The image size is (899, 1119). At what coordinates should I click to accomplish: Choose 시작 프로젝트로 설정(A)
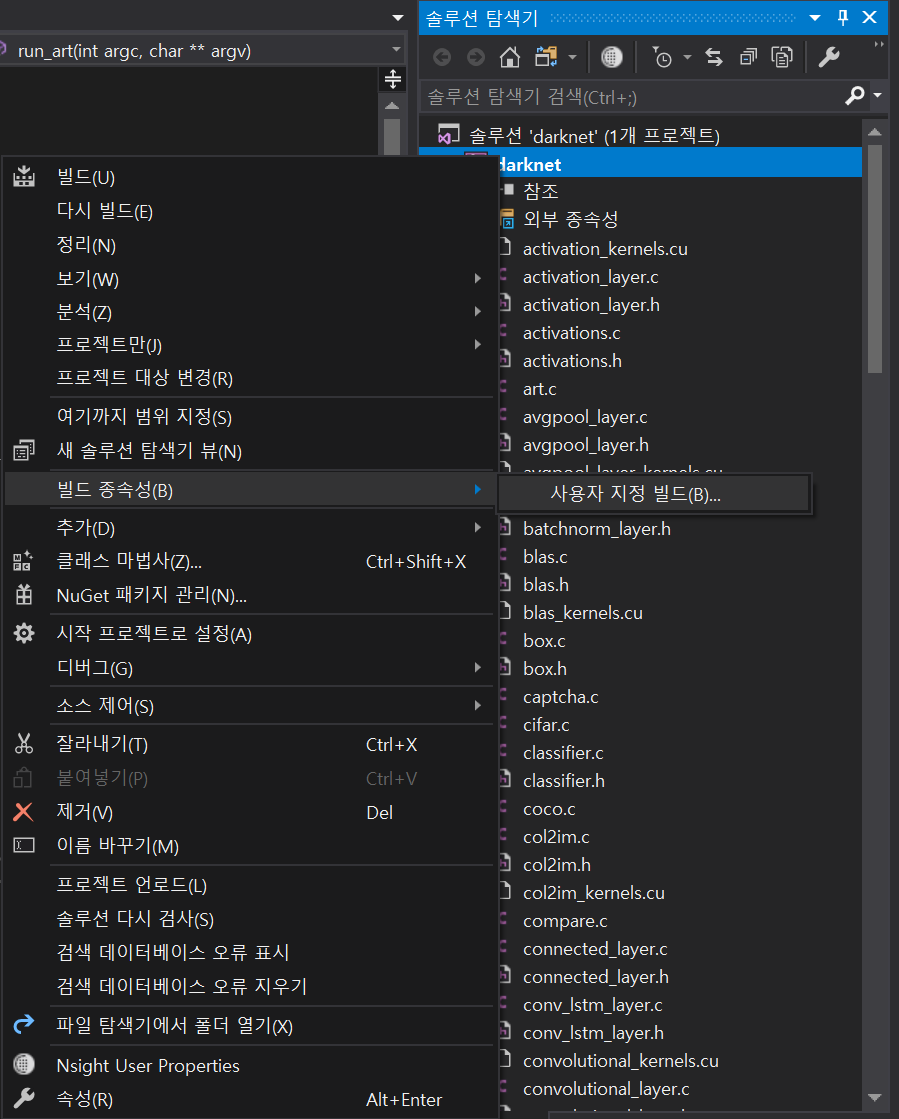(250, 634)
